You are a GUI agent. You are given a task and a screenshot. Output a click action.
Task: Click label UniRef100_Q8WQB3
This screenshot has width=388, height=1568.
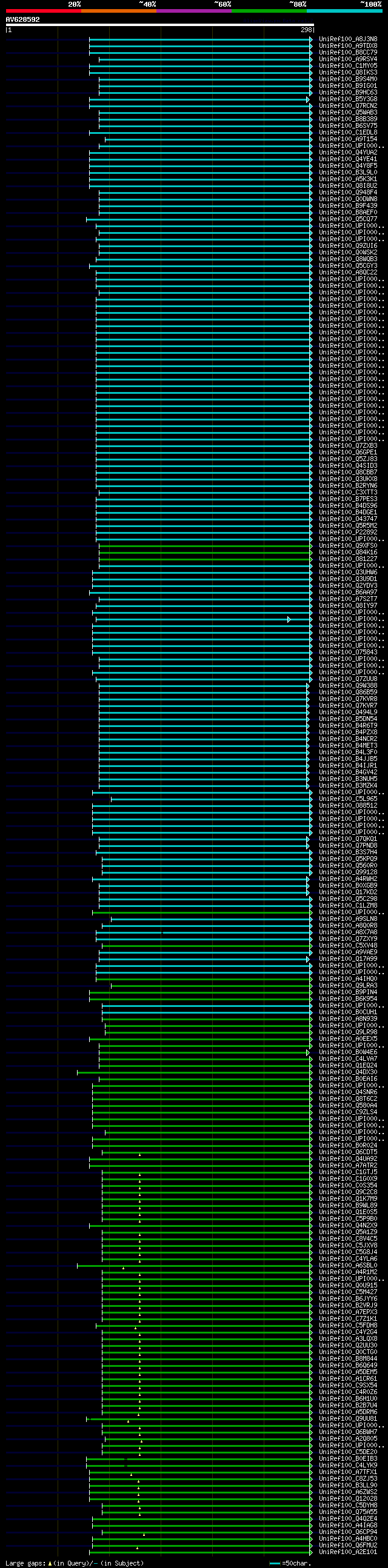tap(348, 259)
